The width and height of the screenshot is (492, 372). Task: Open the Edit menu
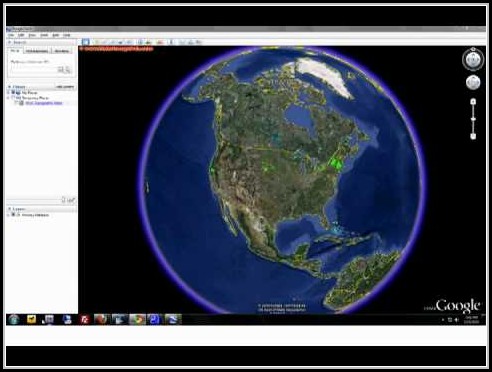click(21, 35)
